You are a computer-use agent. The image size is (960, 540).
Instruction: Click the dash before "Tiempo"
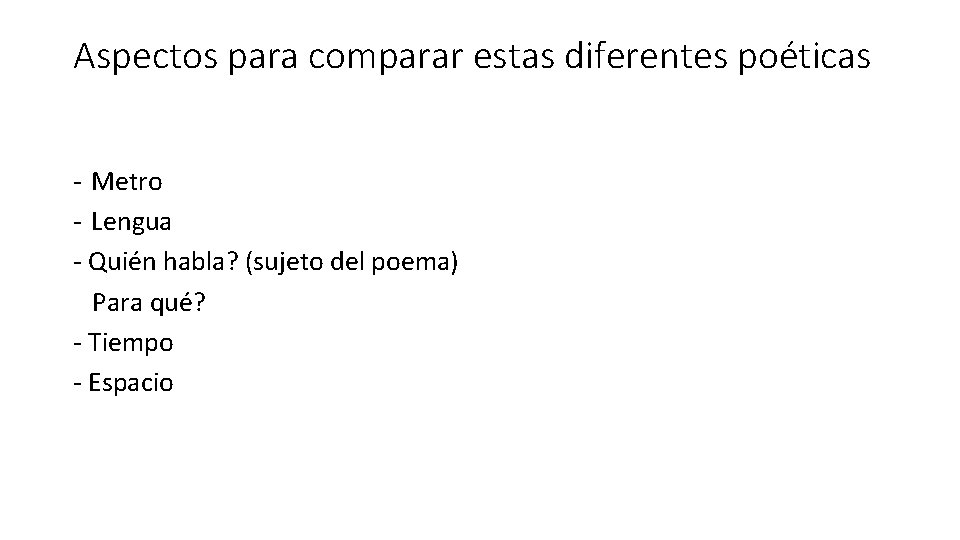[x=78, y=343]
